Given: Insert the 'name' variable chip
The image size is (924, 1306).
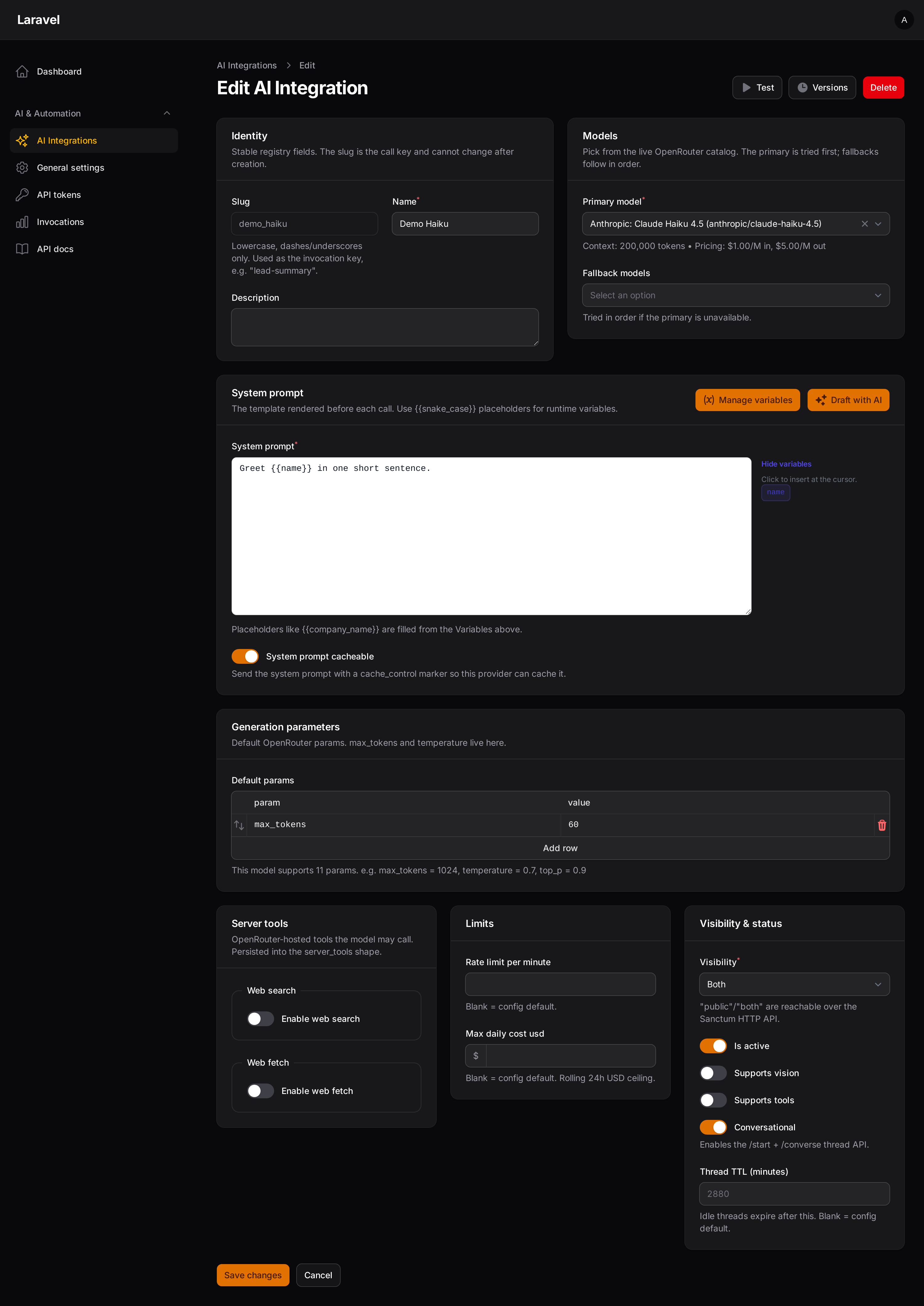Looking at the screenshot, I should click(x=776, y=492).
